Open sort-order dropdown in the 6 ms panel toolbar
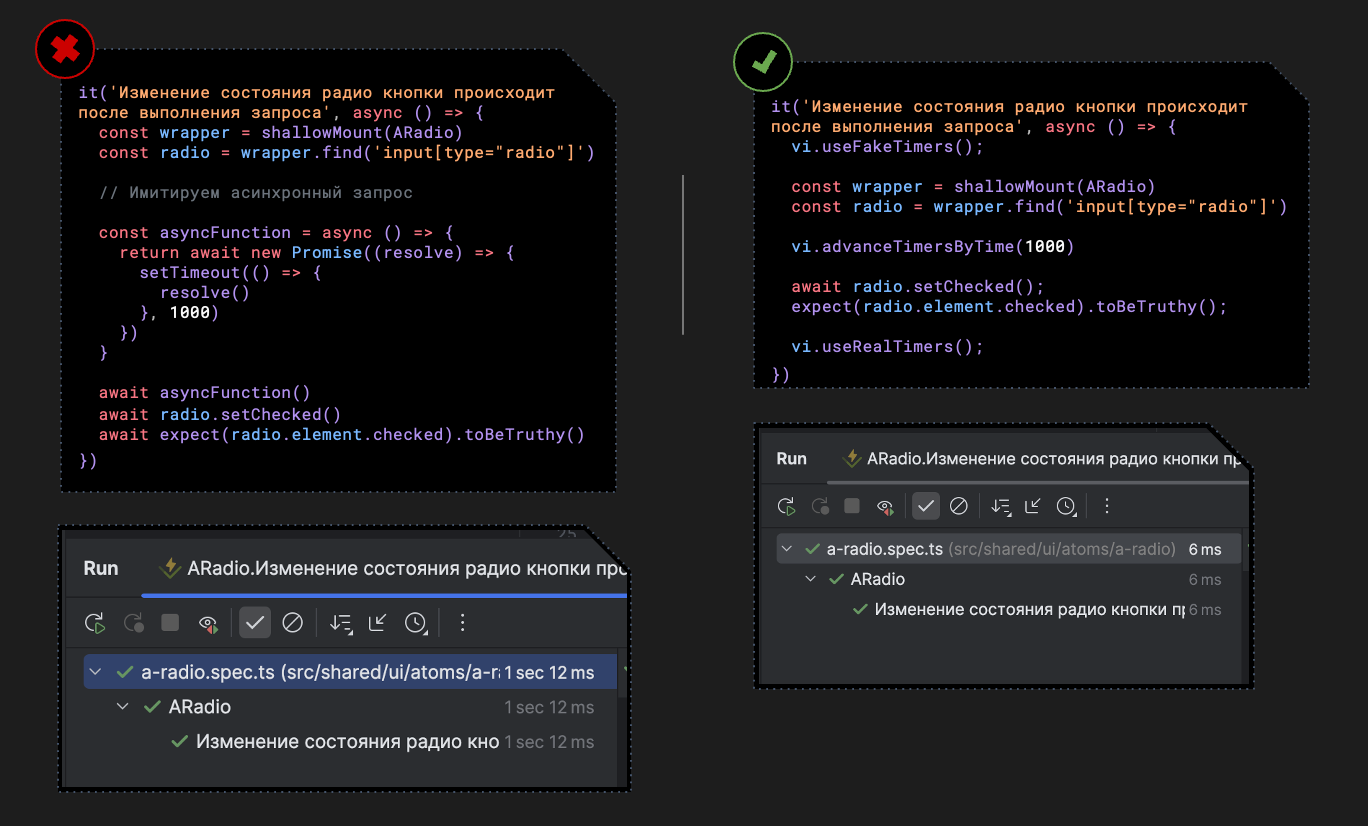The height and width of the screenshot is (826, 1368). (1001, 507)
